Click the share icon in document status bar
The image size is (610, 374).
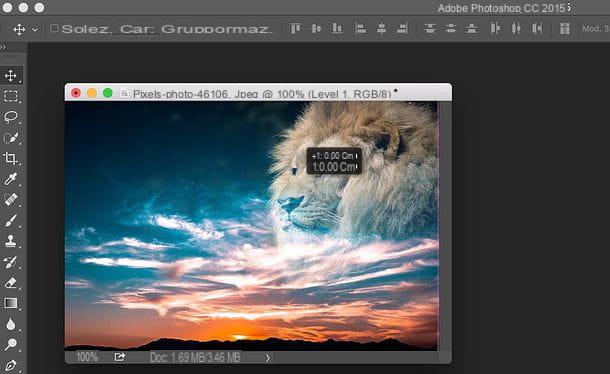120,357
